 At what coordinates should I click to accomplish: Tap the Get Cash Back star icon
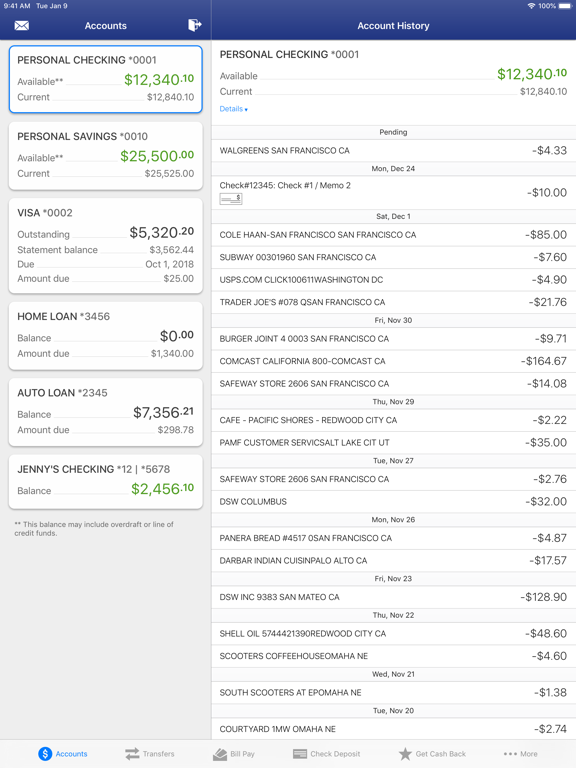(x=405, y=754)
